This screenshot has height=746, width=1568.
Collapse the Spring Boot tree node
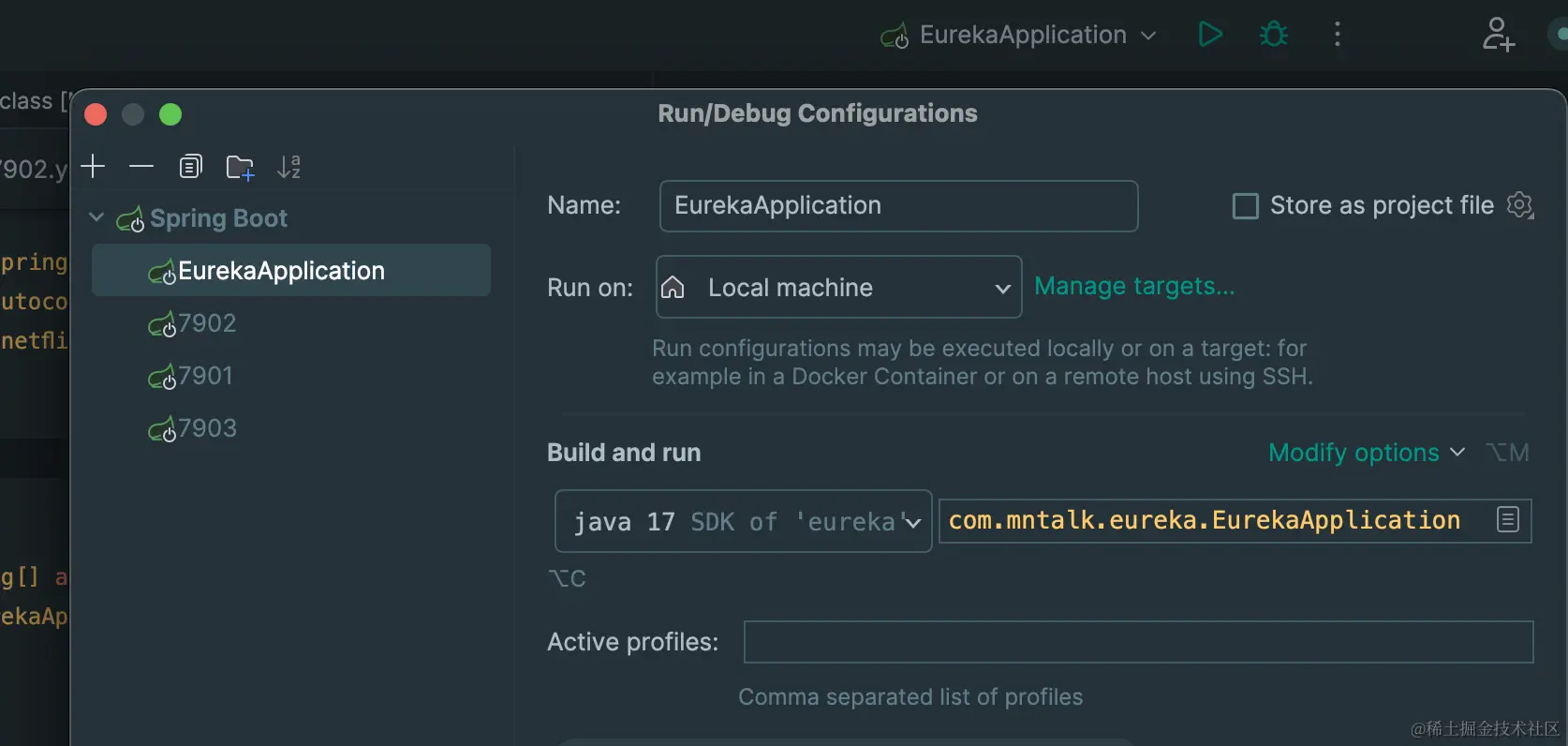[x=96, y=217]
